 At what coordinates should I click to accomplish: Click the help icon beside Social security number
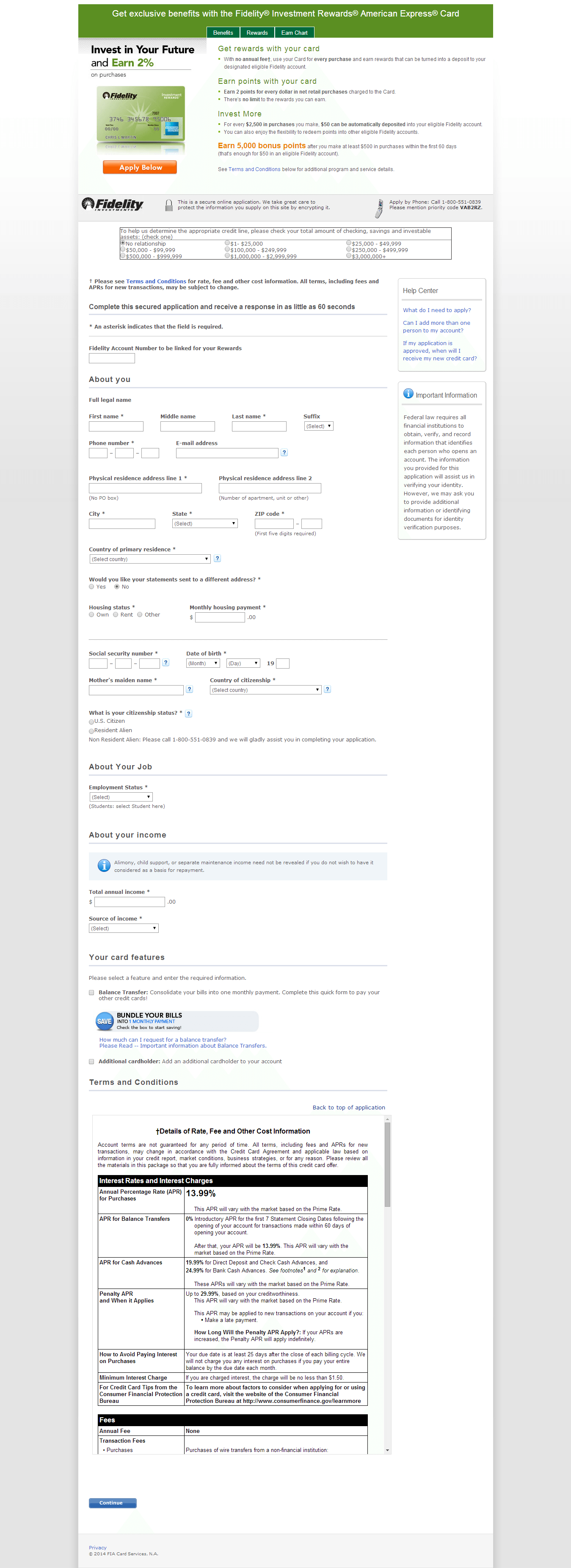pyautogui.click(x=166, y=663)
